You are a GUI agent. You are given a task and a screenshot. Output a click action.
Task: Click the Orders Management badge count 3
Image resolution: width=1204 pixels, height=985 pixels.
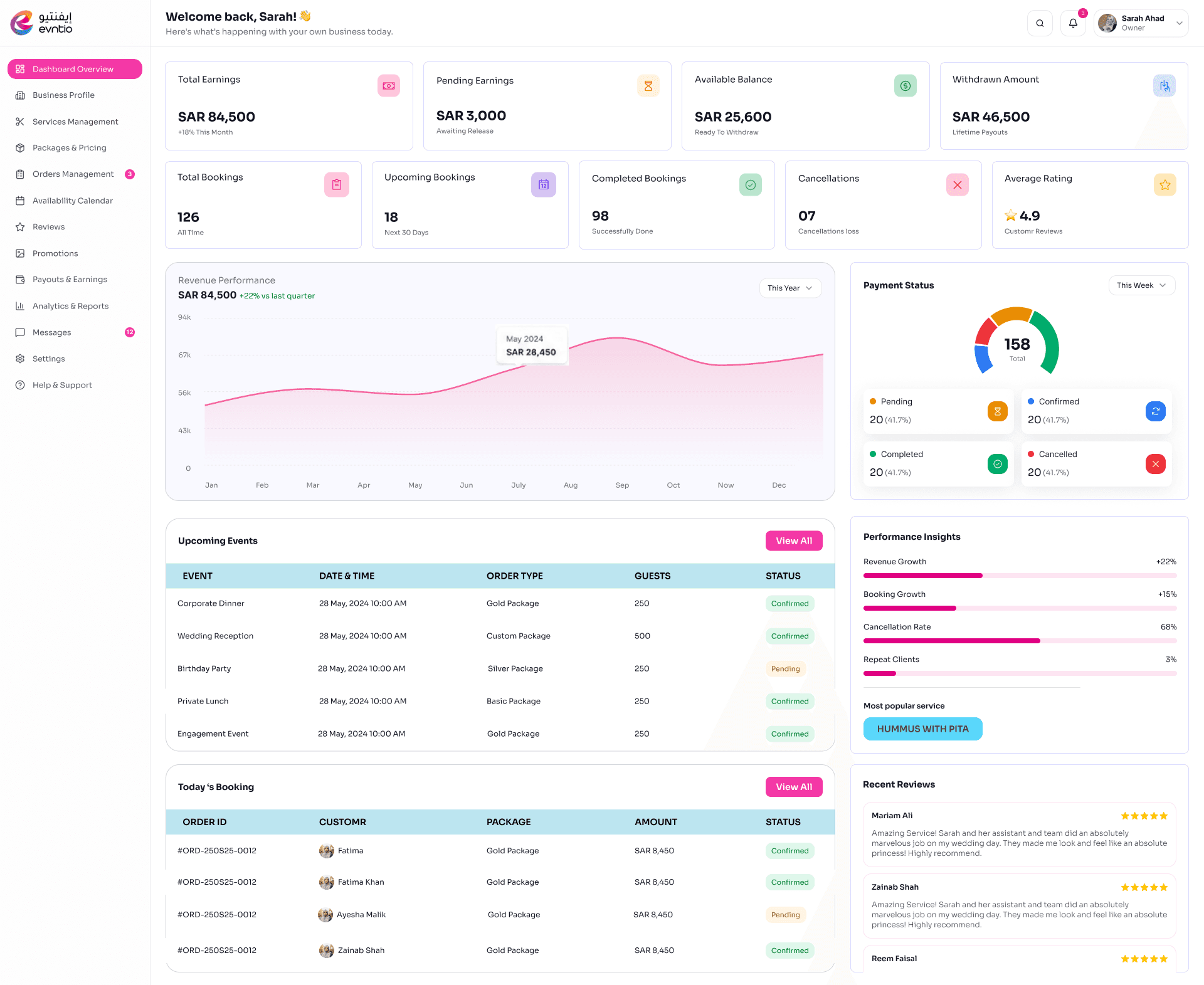130,174
